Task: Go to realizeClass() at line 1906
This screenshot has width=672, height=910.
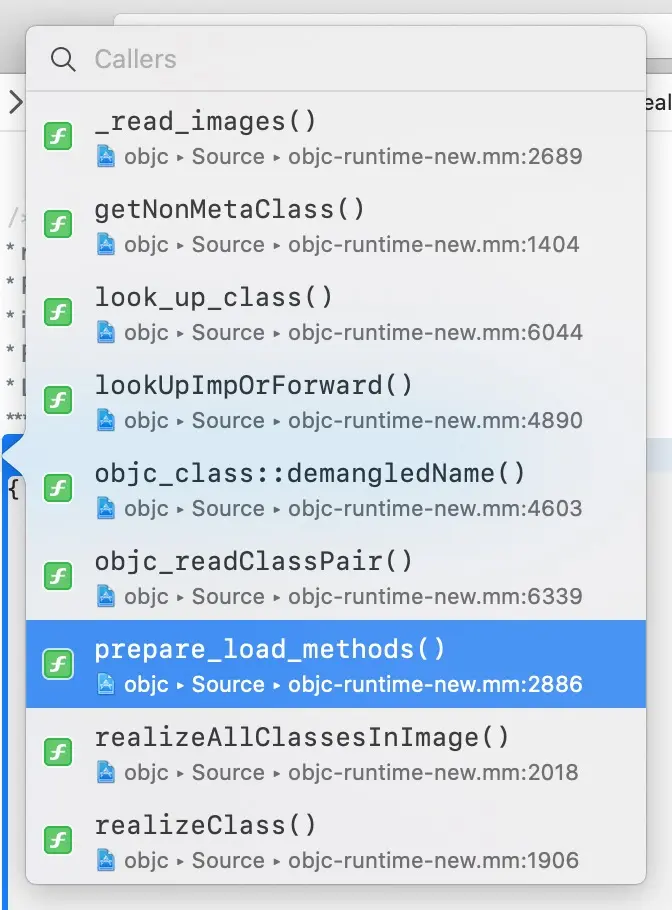Action: (x=336, y=842)
